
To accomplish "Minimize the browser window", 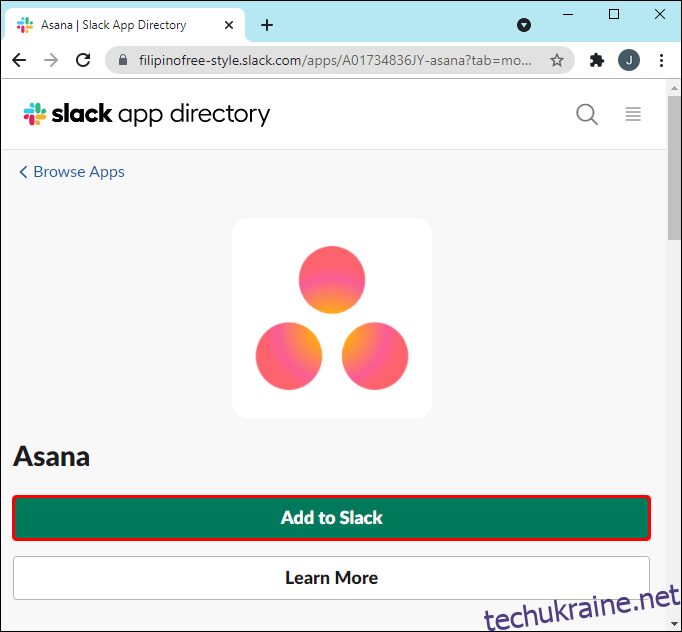I will (568, 14).
